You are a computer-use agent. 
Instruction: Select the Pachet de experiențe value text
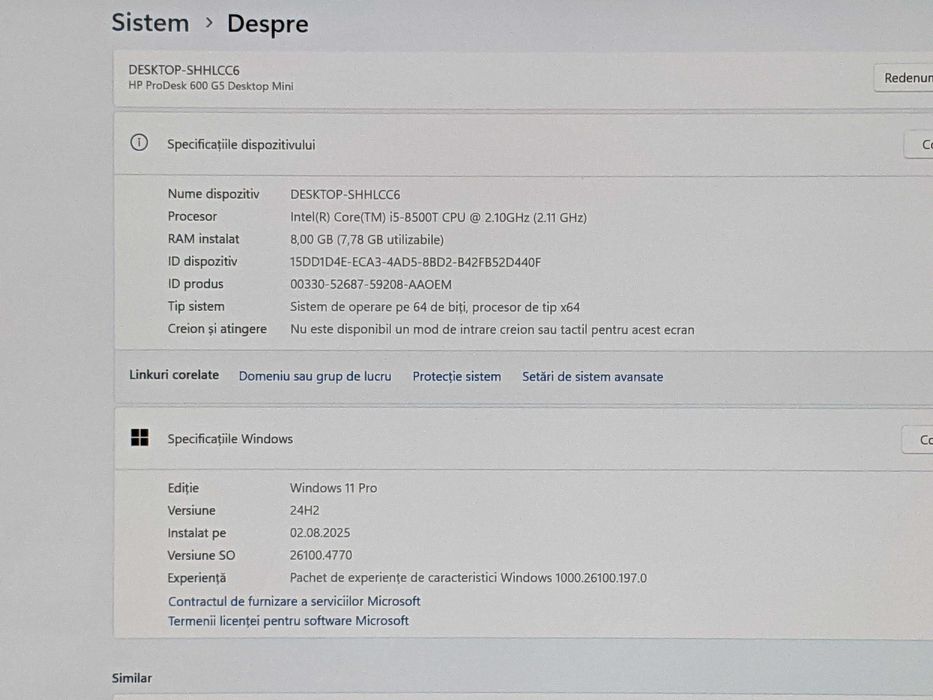pos(468,578)
